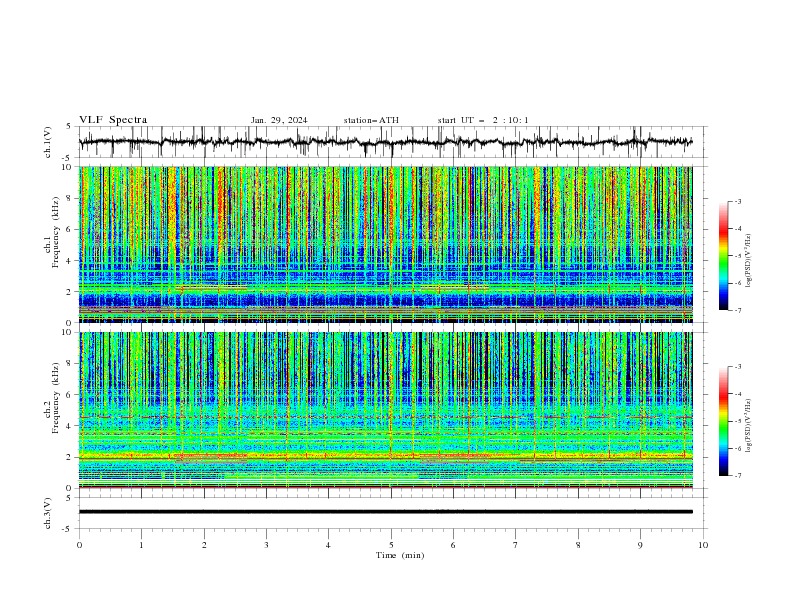Click the time axis tick label '5'
Viewport: 792px width, 612px height.
[x=391, y=545]
